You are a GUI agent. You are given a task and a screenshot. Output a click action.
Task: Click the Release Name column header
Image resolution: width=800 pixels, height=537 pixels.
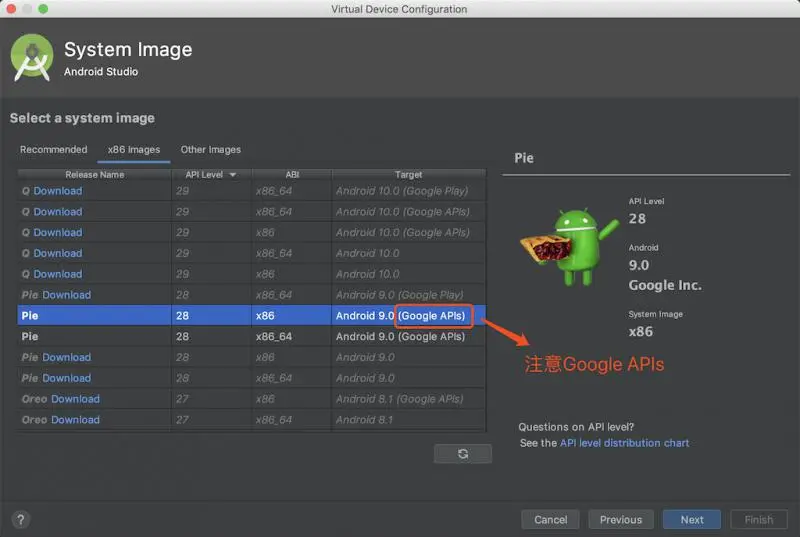[x=94, y=174]
